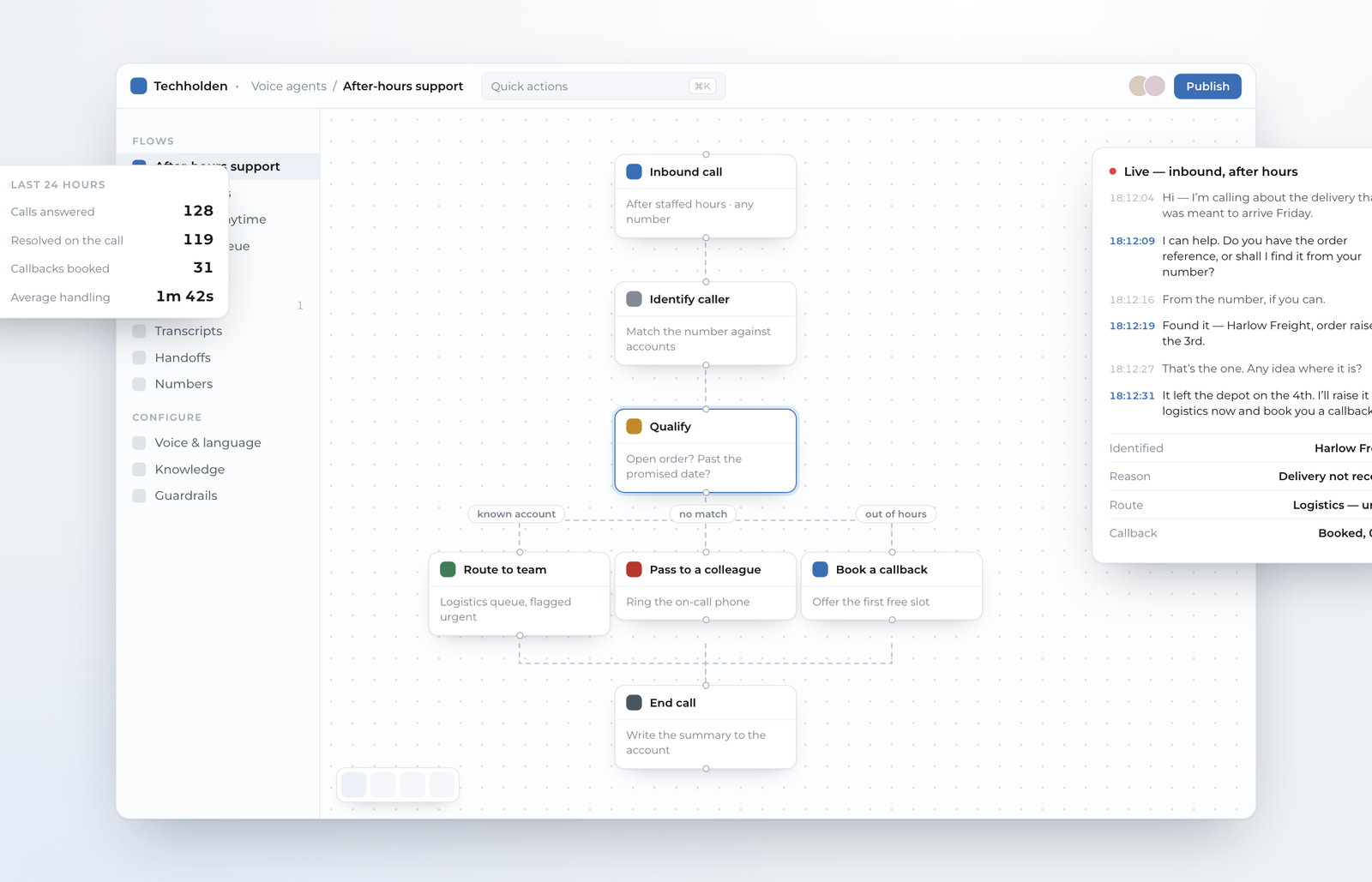Click the output port under End call node

[706, 769]
